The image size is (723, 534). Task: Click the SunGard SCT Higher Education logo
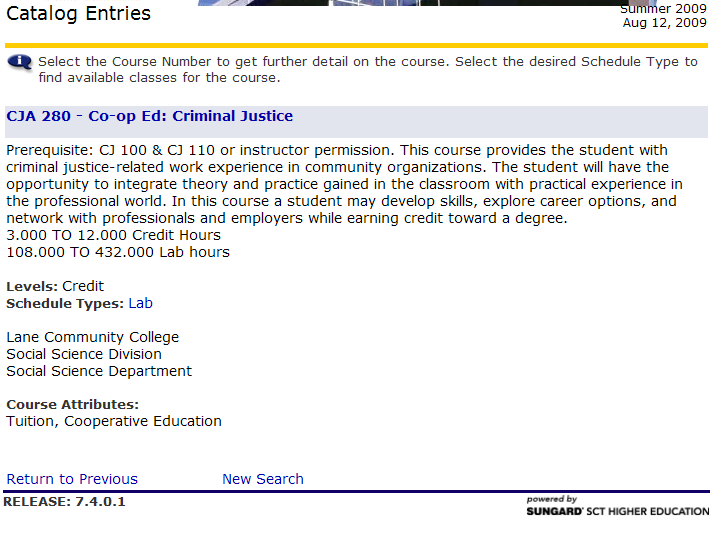tap(617, 506)
